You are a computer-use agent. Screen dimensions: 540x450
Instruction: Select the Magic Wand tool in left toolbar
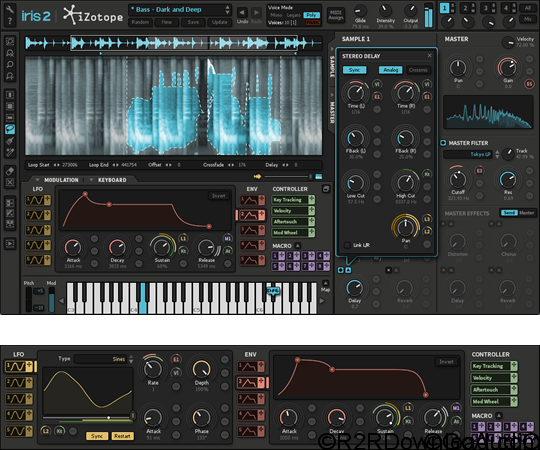tap(10, 152)
